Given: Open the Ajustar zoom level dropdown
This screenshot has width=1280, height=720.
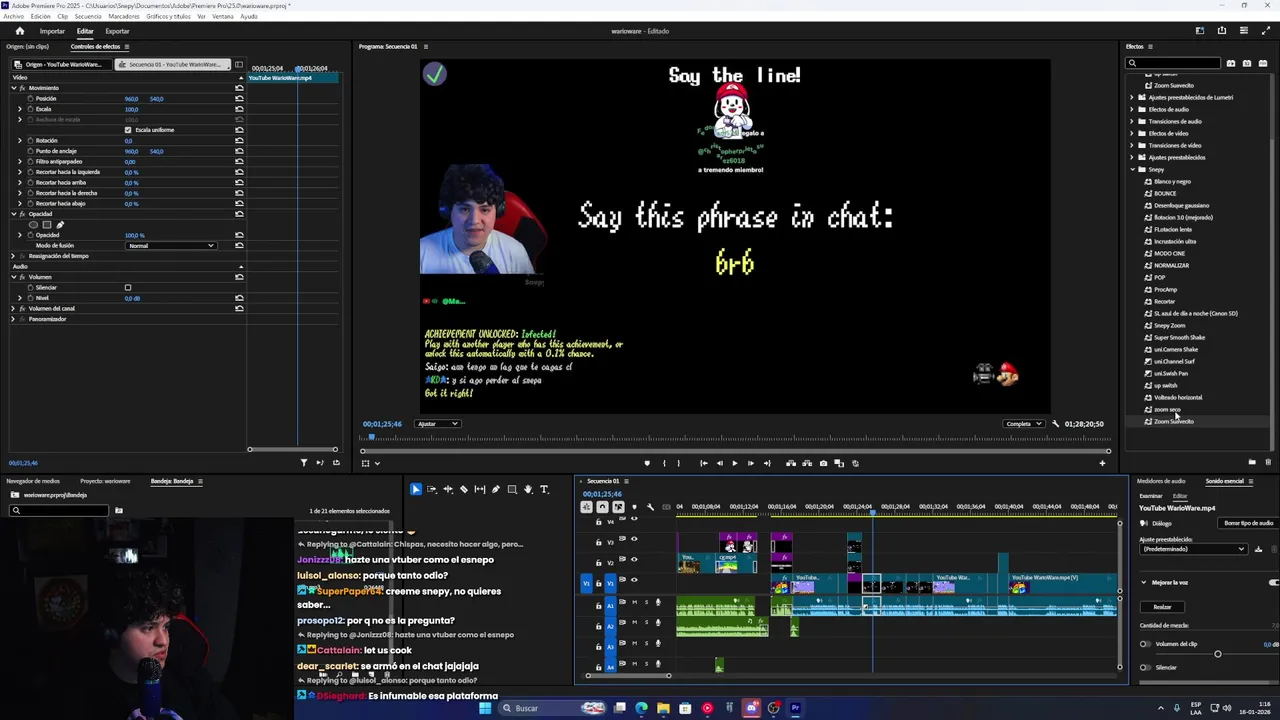Looking at the screenshot, I should click(x=438, y=424).
